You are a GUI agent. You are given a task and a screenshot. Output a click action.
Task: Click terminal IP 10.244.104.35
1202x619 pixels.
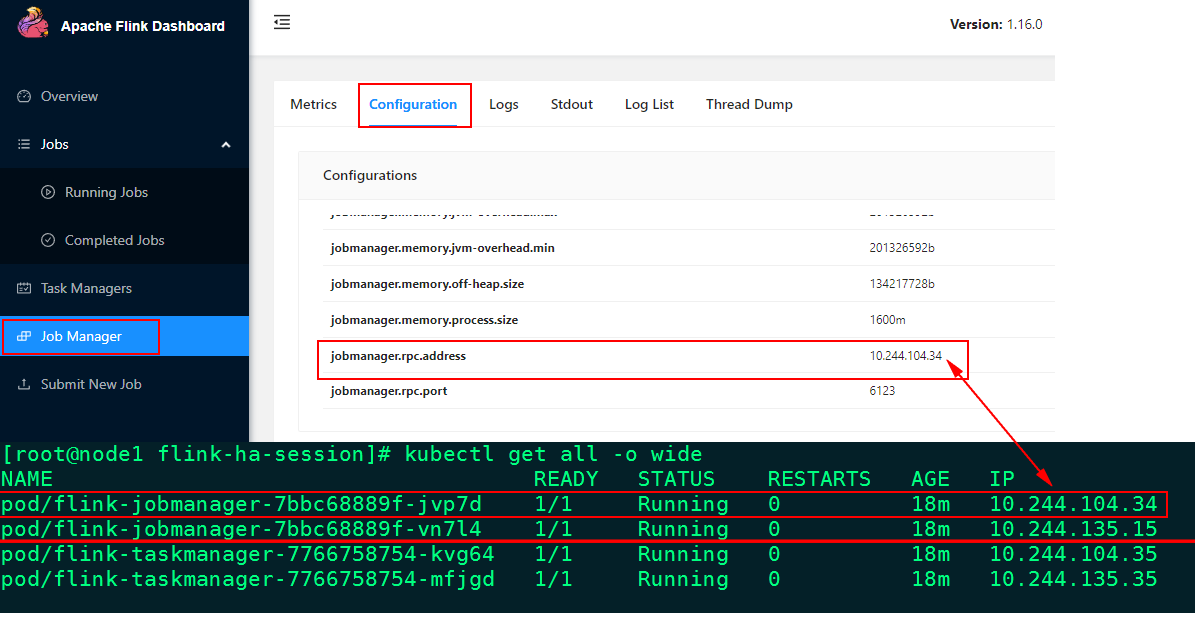(1073, 554)
